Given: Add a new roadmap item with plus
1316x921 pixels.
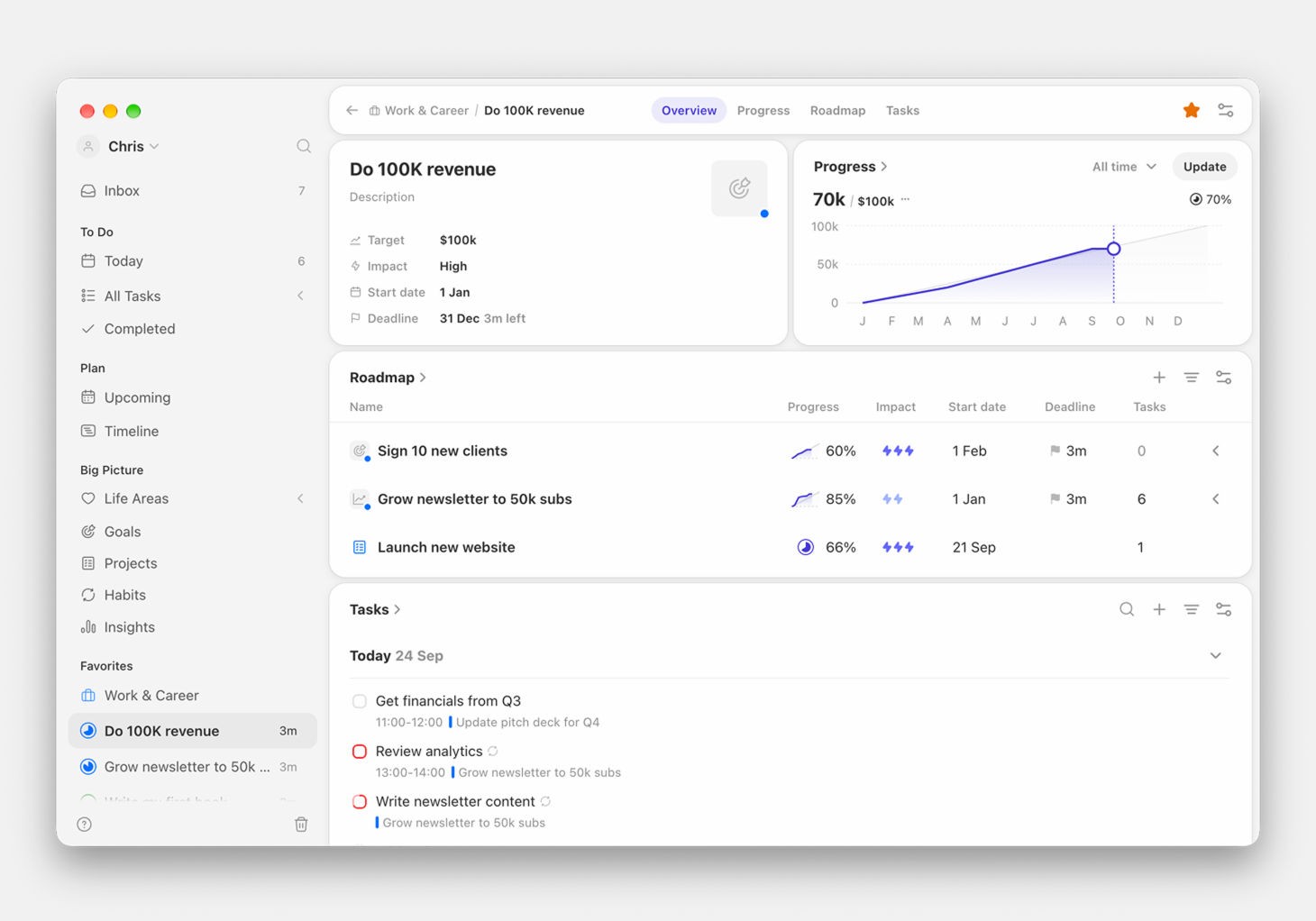Looking at the screenshot, I should tap(1159, 378).
